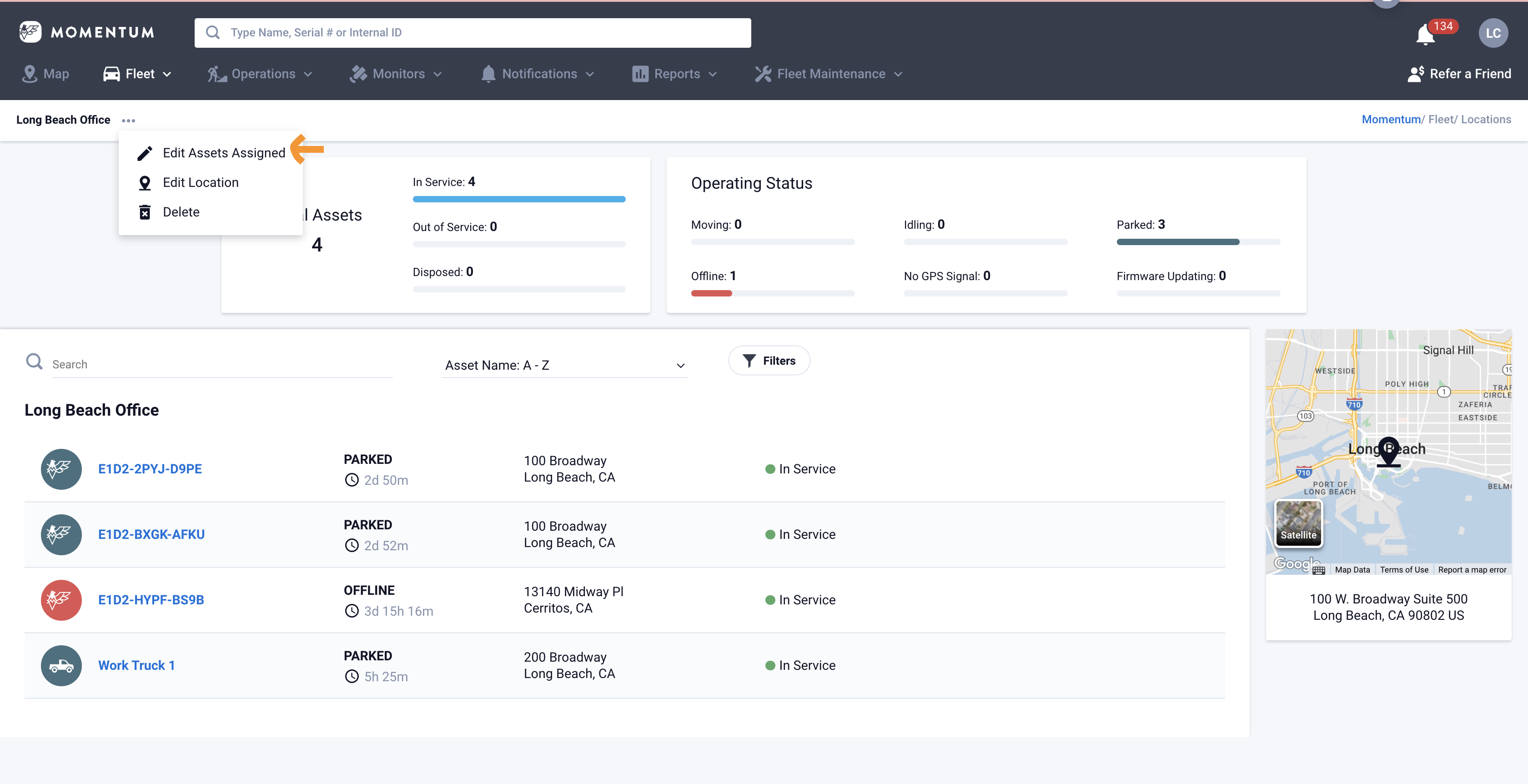Select Edit Location menu option
The image size is (1528, 784).
point(201,183)
